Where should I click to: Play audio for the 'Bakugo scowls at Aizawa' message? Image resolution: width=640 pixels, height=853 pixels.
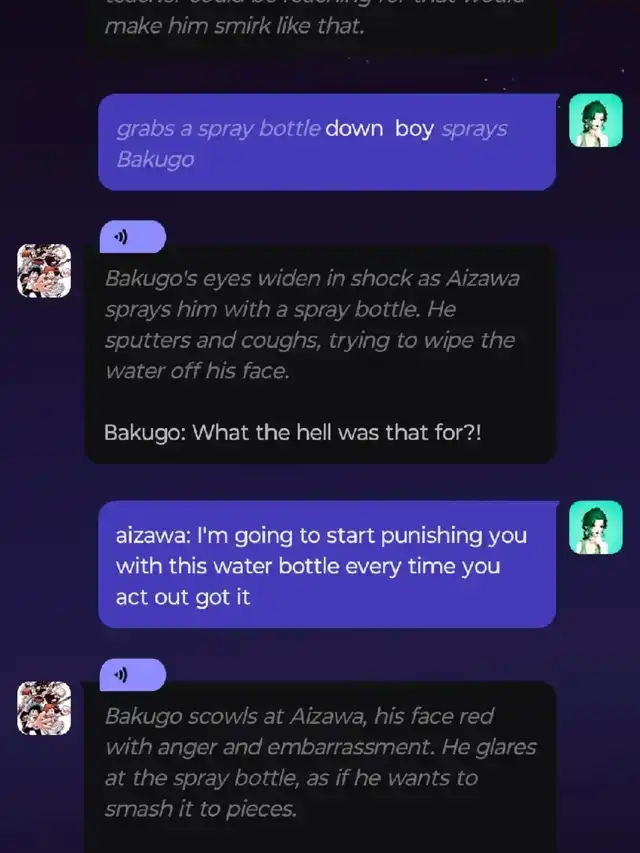[x=132, y=675]
